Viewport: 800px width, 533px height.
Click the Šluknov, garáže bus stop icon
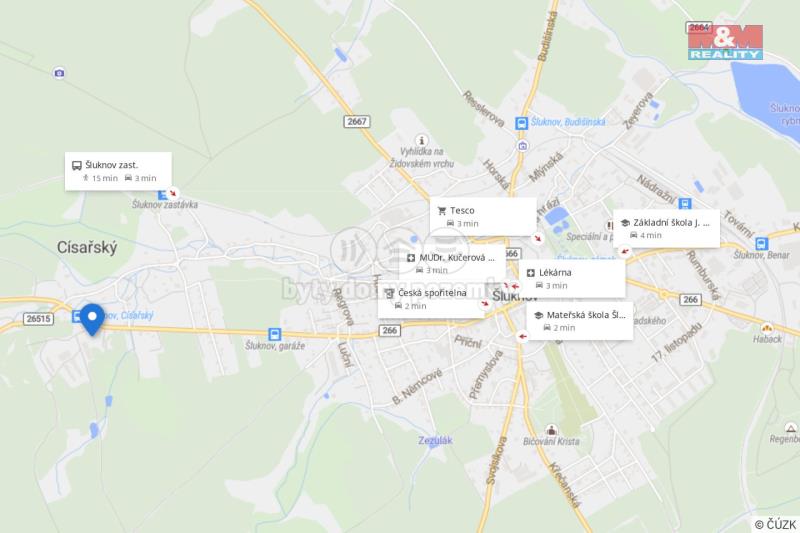tap(274, 334)
